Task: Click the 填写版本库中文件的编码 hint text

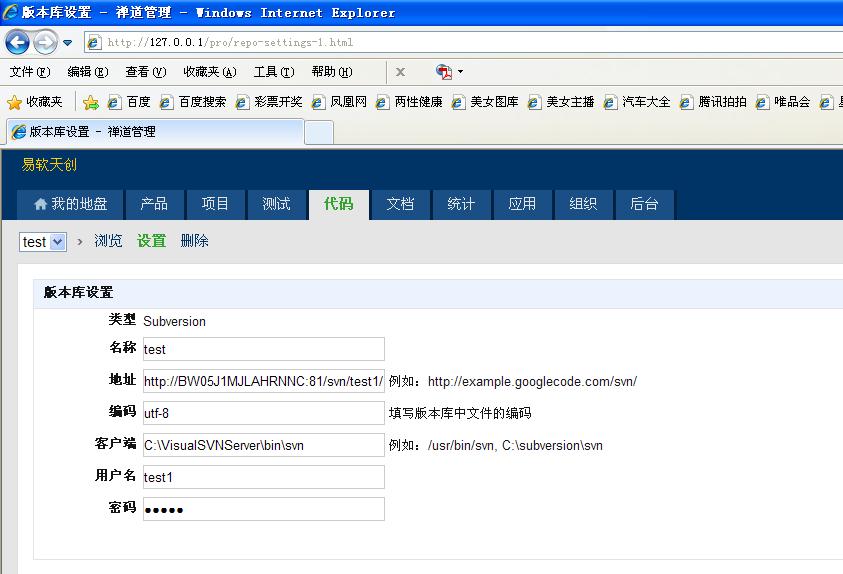Action: [x=460, y=413]
